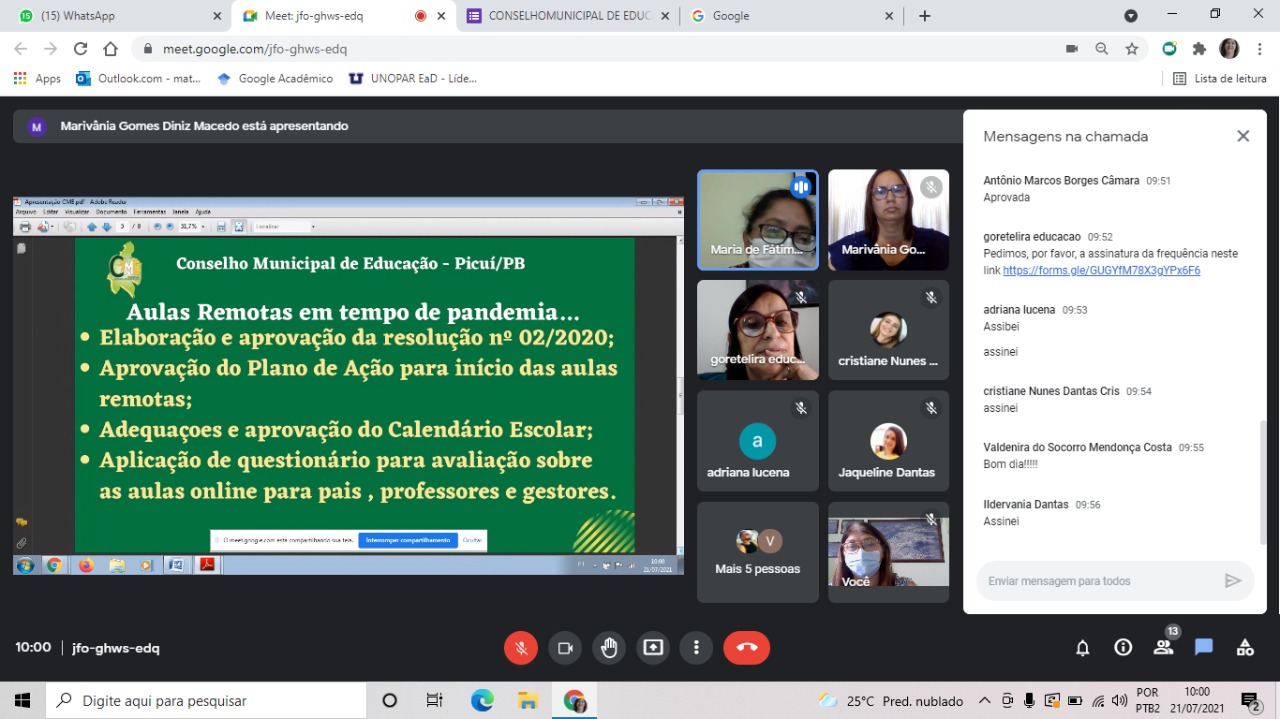Open the activities icon
This screenshot has width=1280, height=719.
[1245, 648]
